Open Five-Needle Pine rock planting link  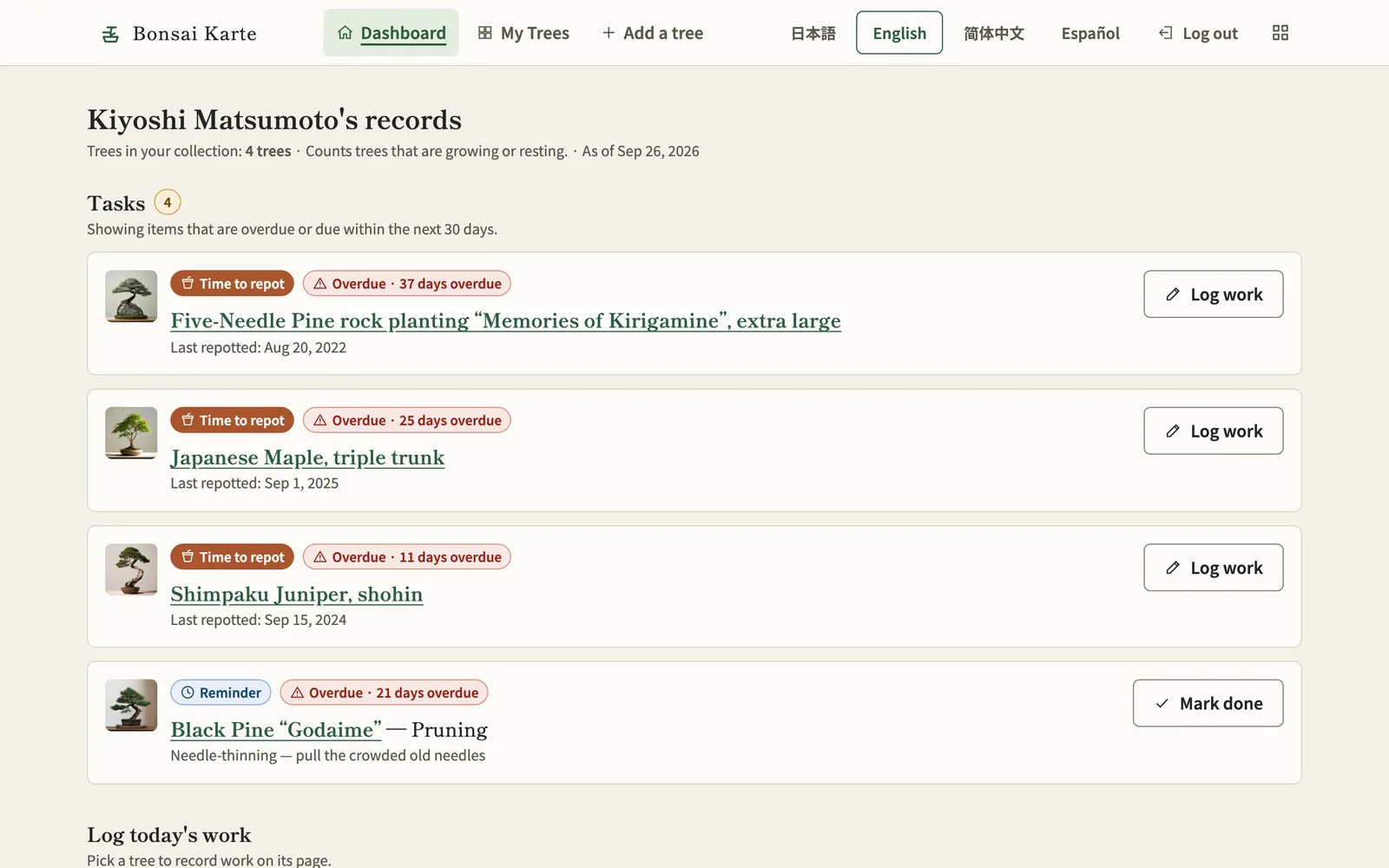pos(505,320)
